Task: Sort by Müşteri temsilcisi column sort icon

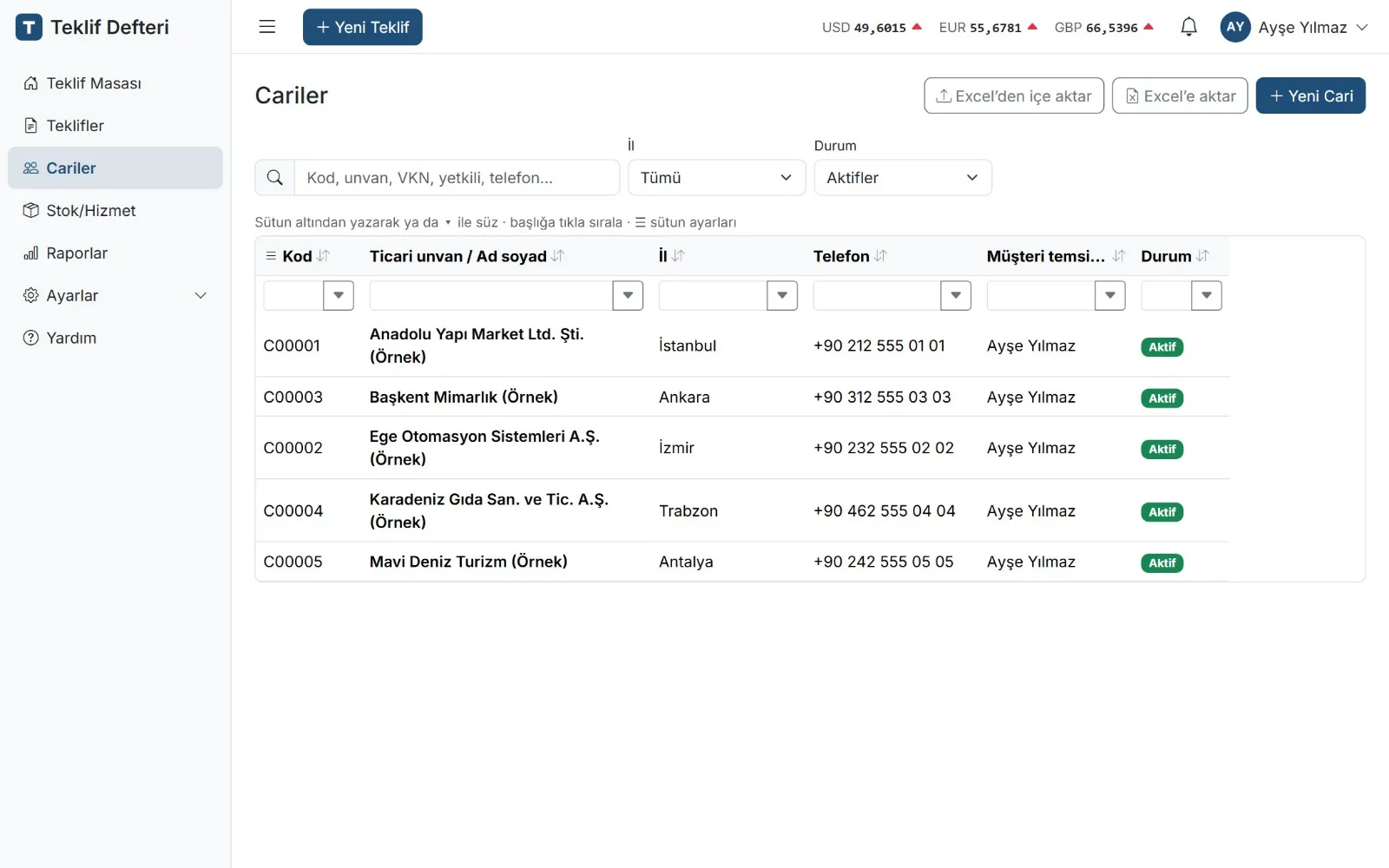Action: click(x=1119, y=256)
